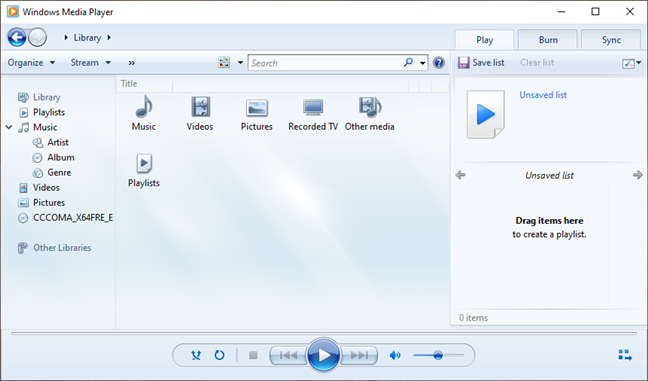Viewport: 648px width, 381px height.
Task: Click the '0 items' status text
Action: pos(473,318)
